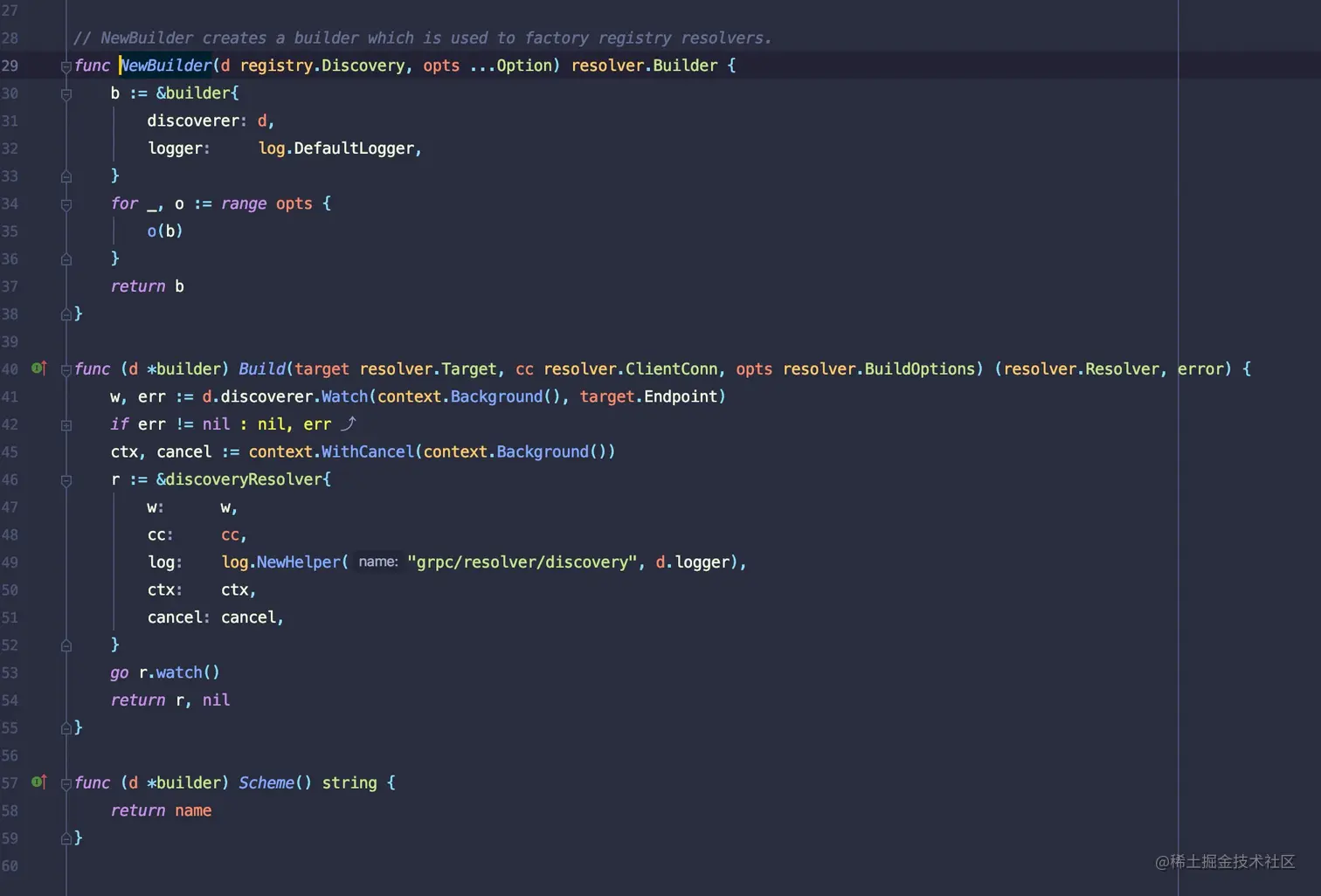Viewport: 1321px width, 896px height.
Task: Click 'discoveryResolver' type on line 46
Action: pos(244,479)
